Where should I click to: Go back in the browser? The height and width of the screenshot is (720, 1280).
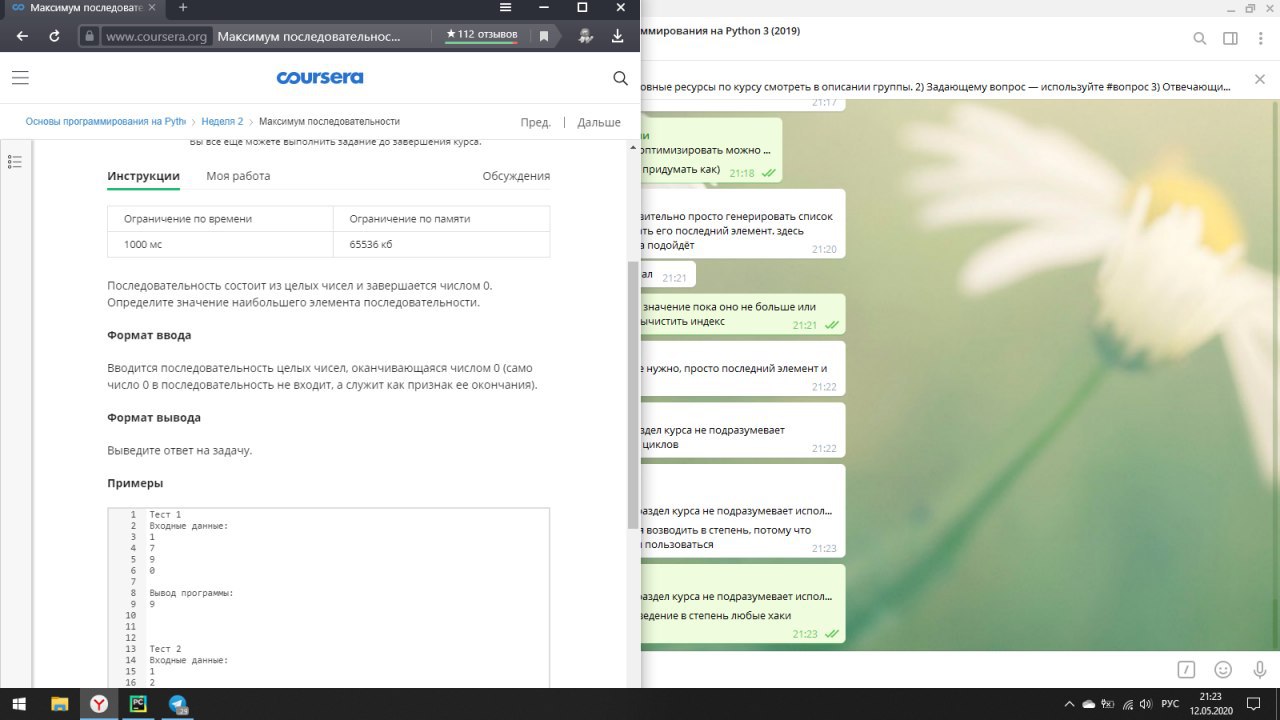pos(22,36)
